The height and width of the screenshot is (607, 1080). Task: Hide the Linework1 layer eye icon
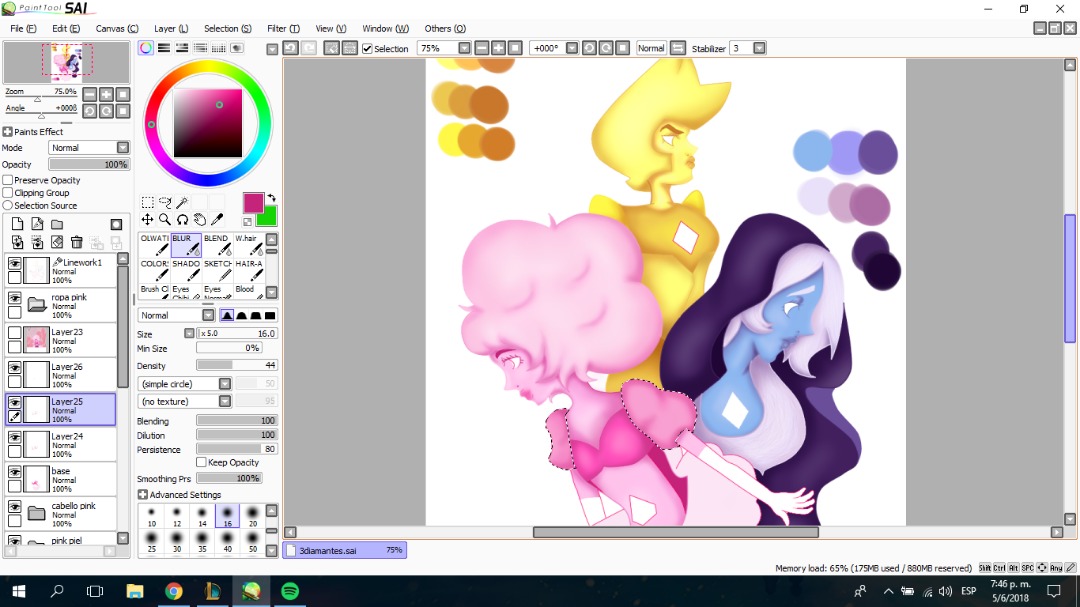tap(14, 263)
